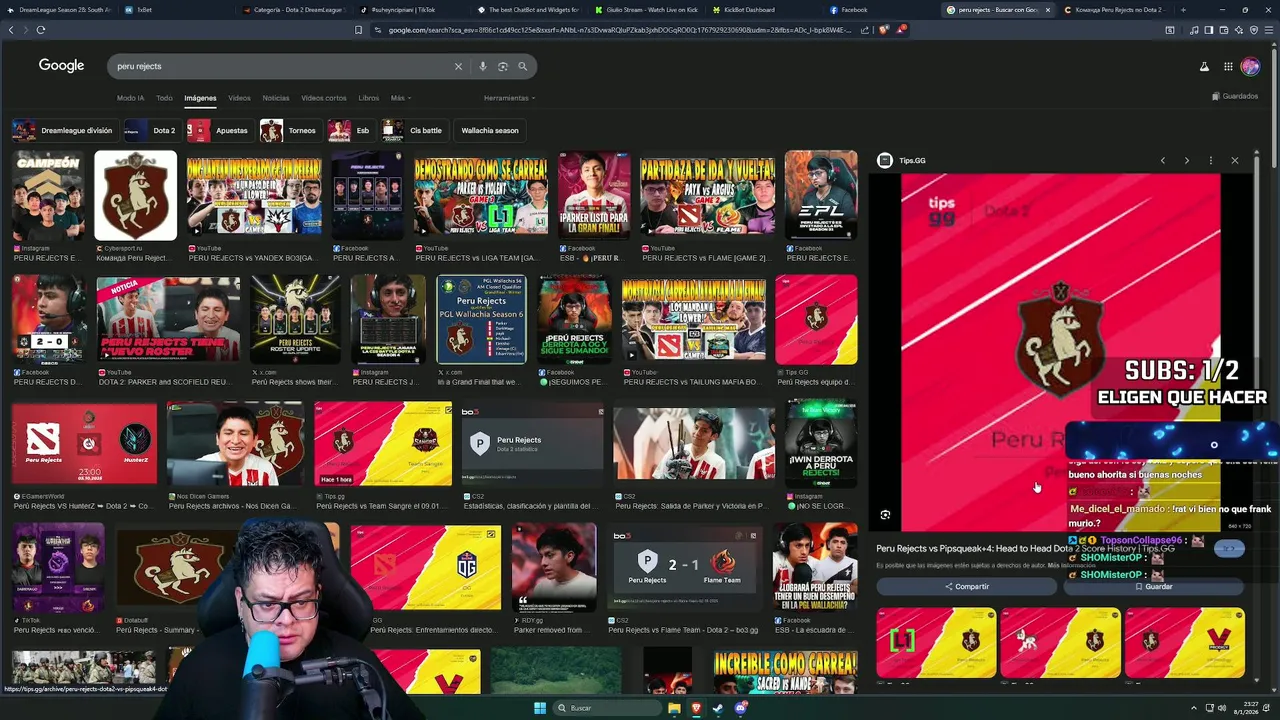Screen dimensions: 1280x720
Task: Open PERU REJECTS vs YANDEX thumbnail
Action: click(254, 196)
